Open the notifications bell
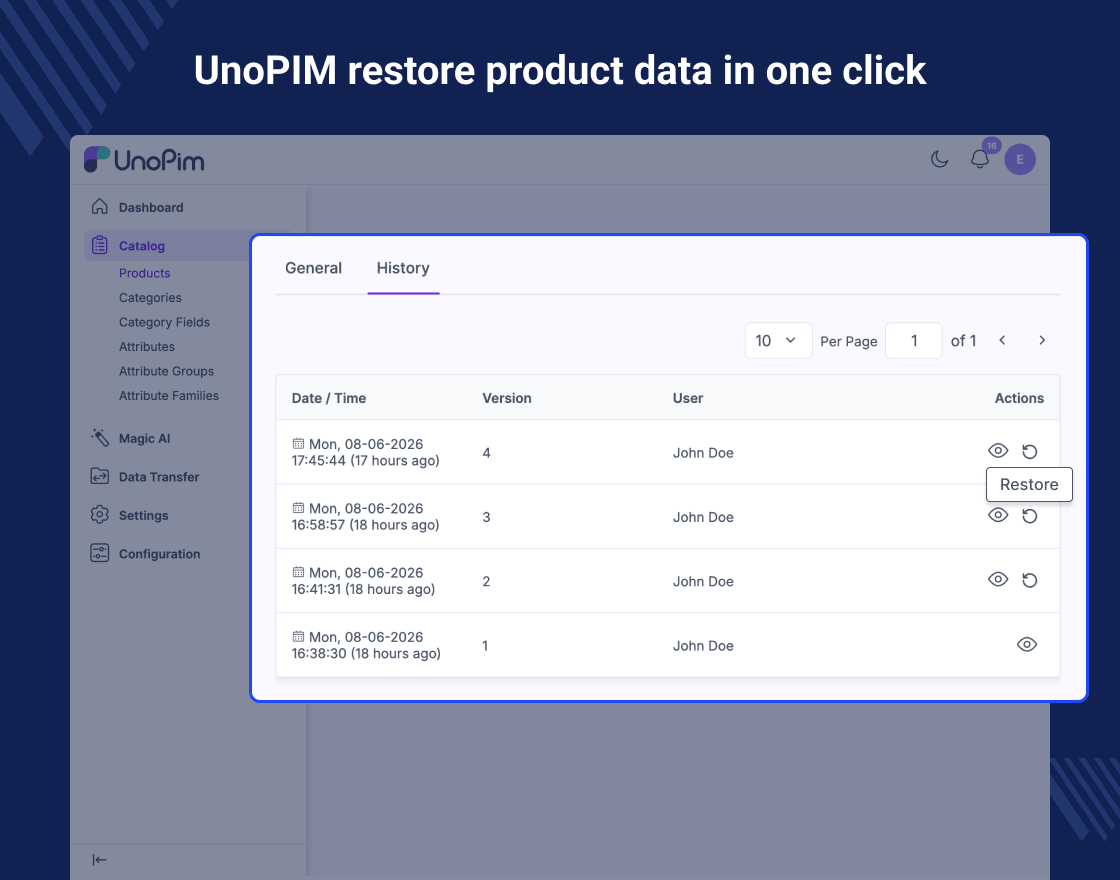The height and width of the screenshot is (880, 1120). pos(979,159)
